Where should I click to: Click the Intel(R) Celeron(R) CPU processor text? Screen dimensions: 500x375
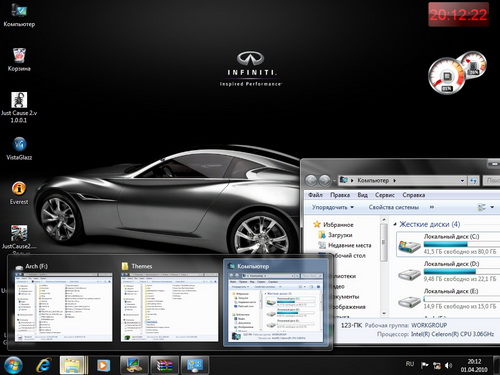452,334
